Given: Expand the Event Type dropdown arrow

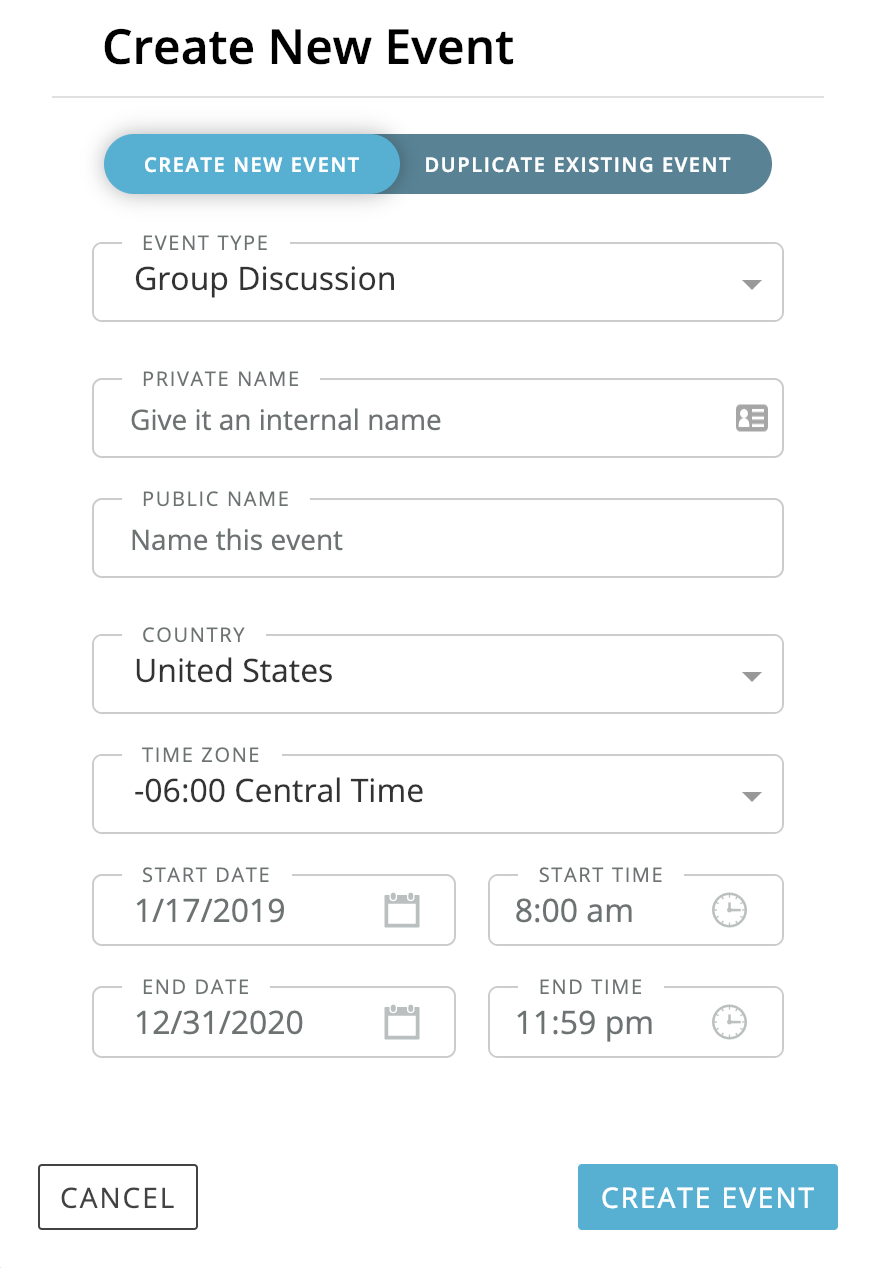Looking at the screenshot, I should [752, 284].
